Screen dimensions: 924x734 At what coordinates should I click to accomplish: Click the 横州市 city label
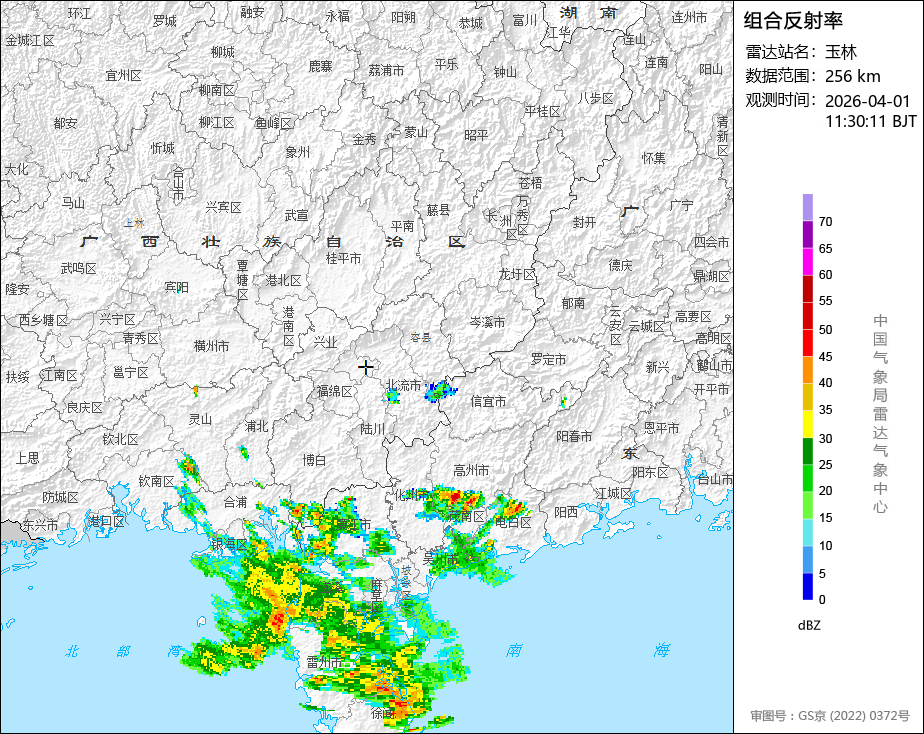tap(211, 346)
